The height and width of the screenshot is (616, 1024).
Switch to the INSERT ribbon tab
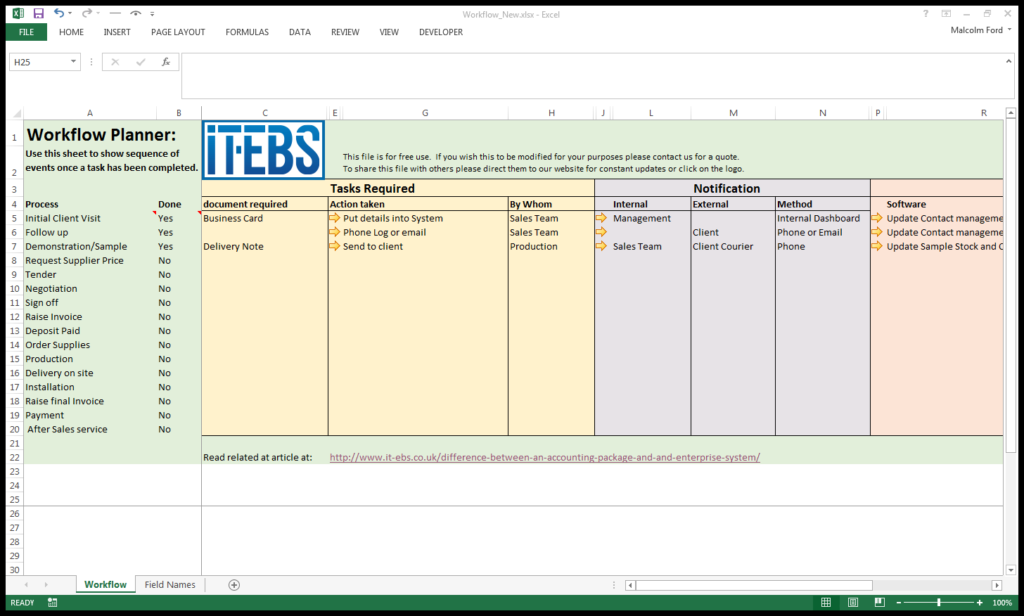[117, 32]
